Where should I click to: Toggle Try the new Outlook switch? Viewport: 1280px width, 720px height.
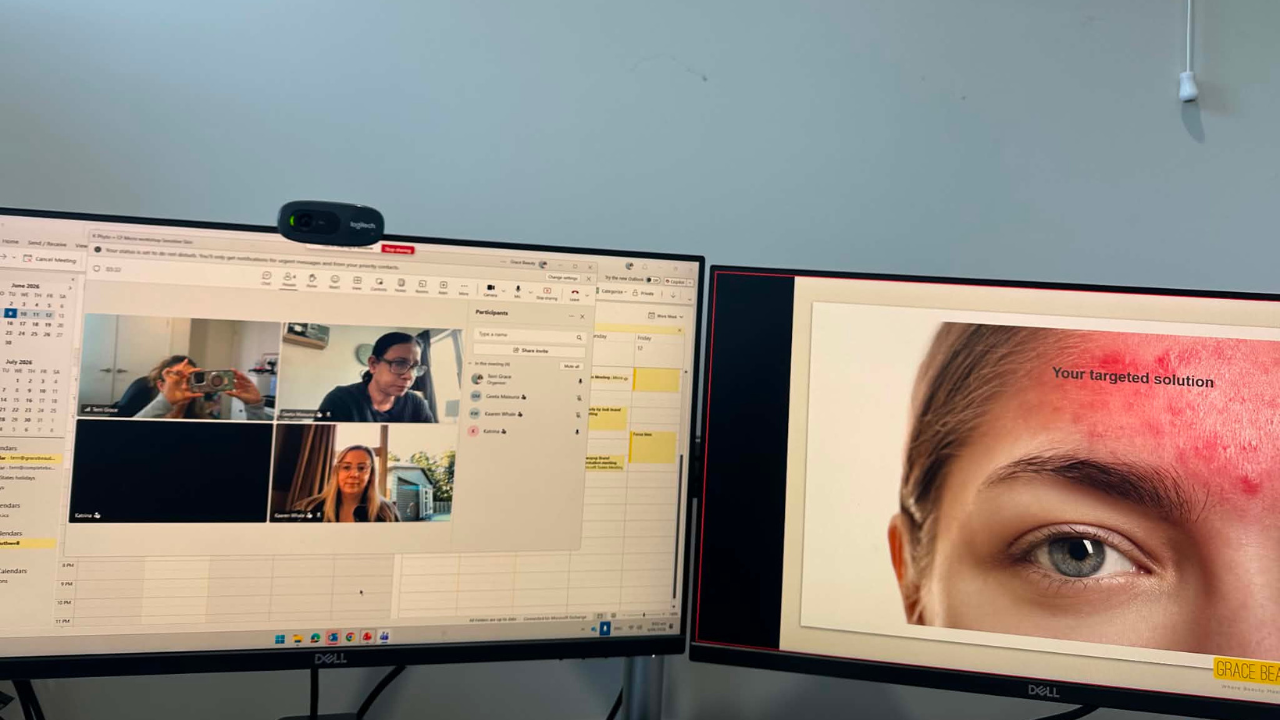653,280
